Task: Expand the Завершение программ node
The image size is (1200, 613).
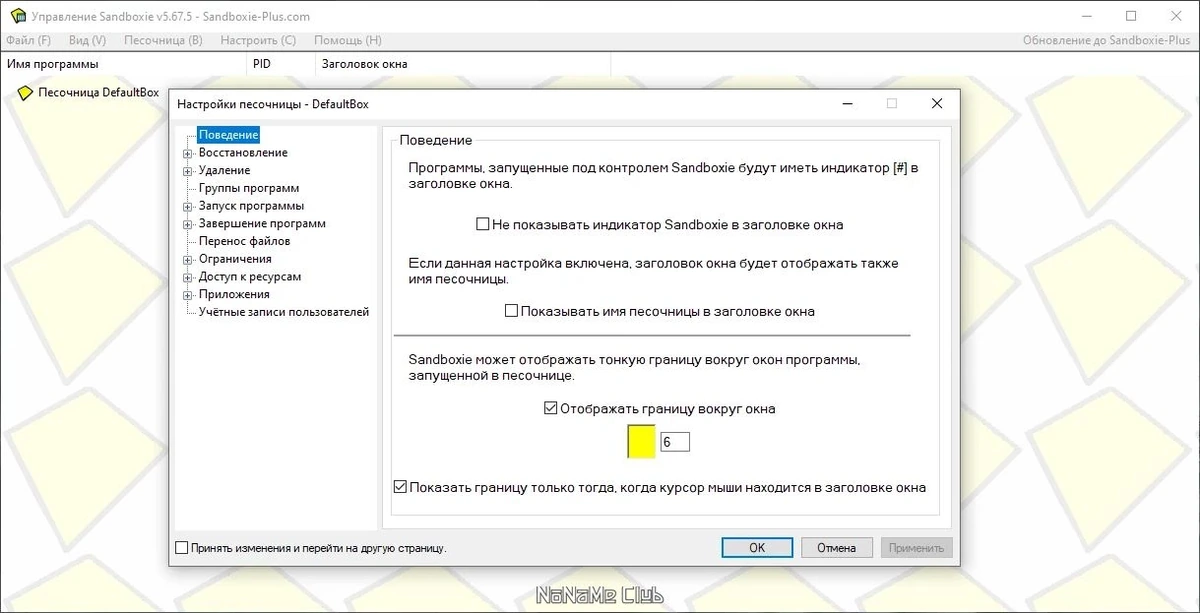Action: pyautogui.click(x=187, y=224)
